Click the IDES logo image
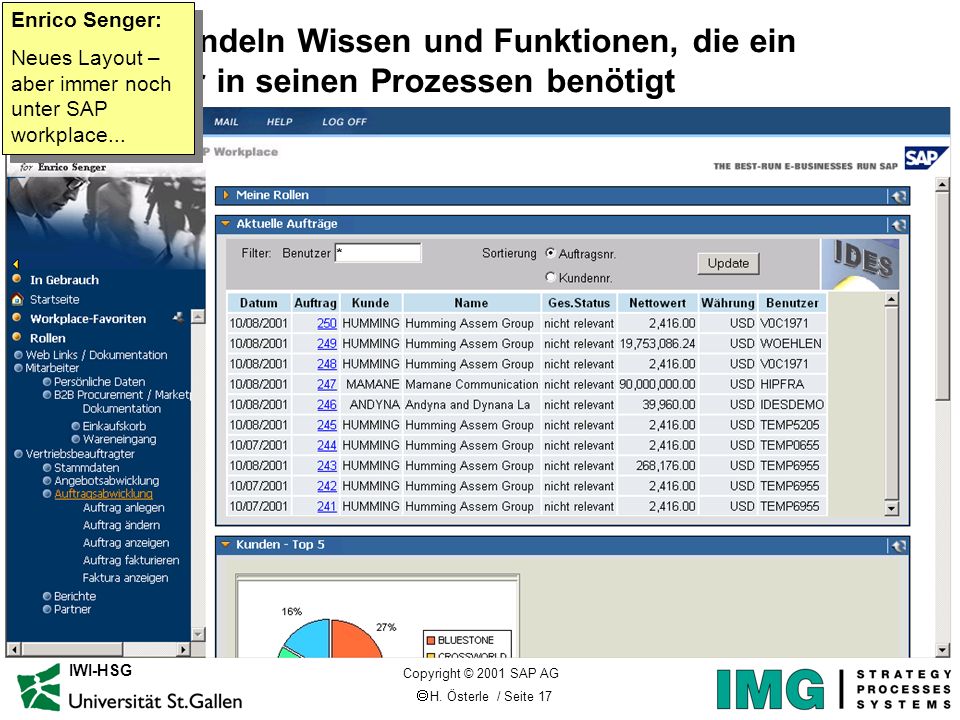This screenshot has height=720, width=960. [860, 264]
